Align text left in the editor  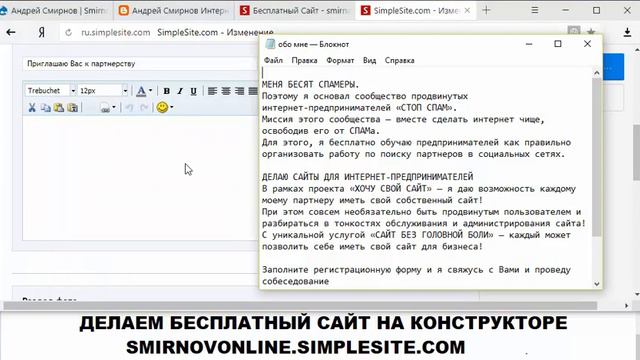[x=212, y=91]
